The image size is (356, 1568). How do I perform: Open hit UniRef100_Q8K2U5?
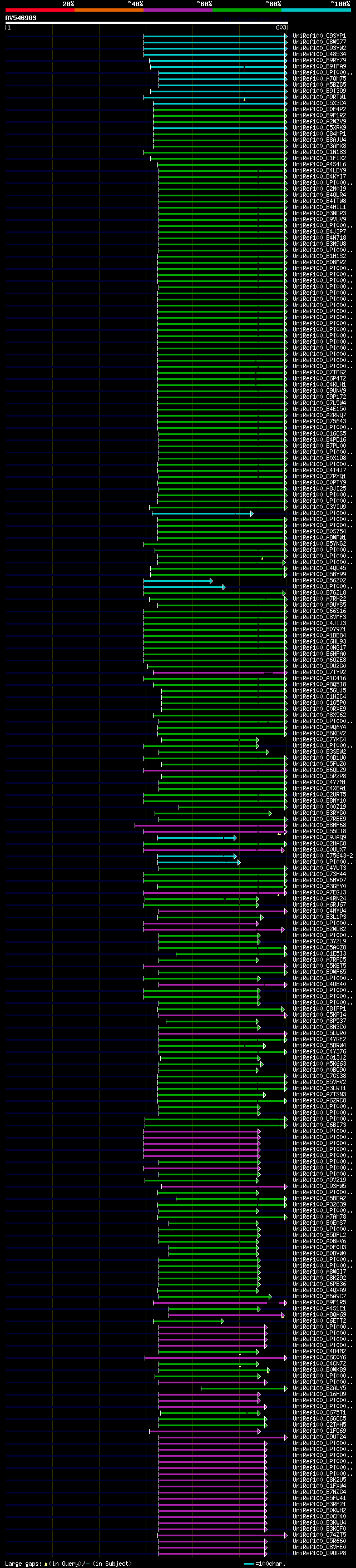tap(319, 1480)
